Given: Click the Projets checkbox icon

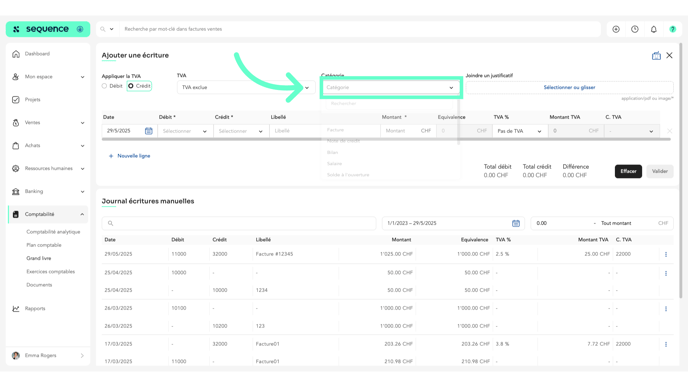Looking at the screenshot, I should [16, 100].
